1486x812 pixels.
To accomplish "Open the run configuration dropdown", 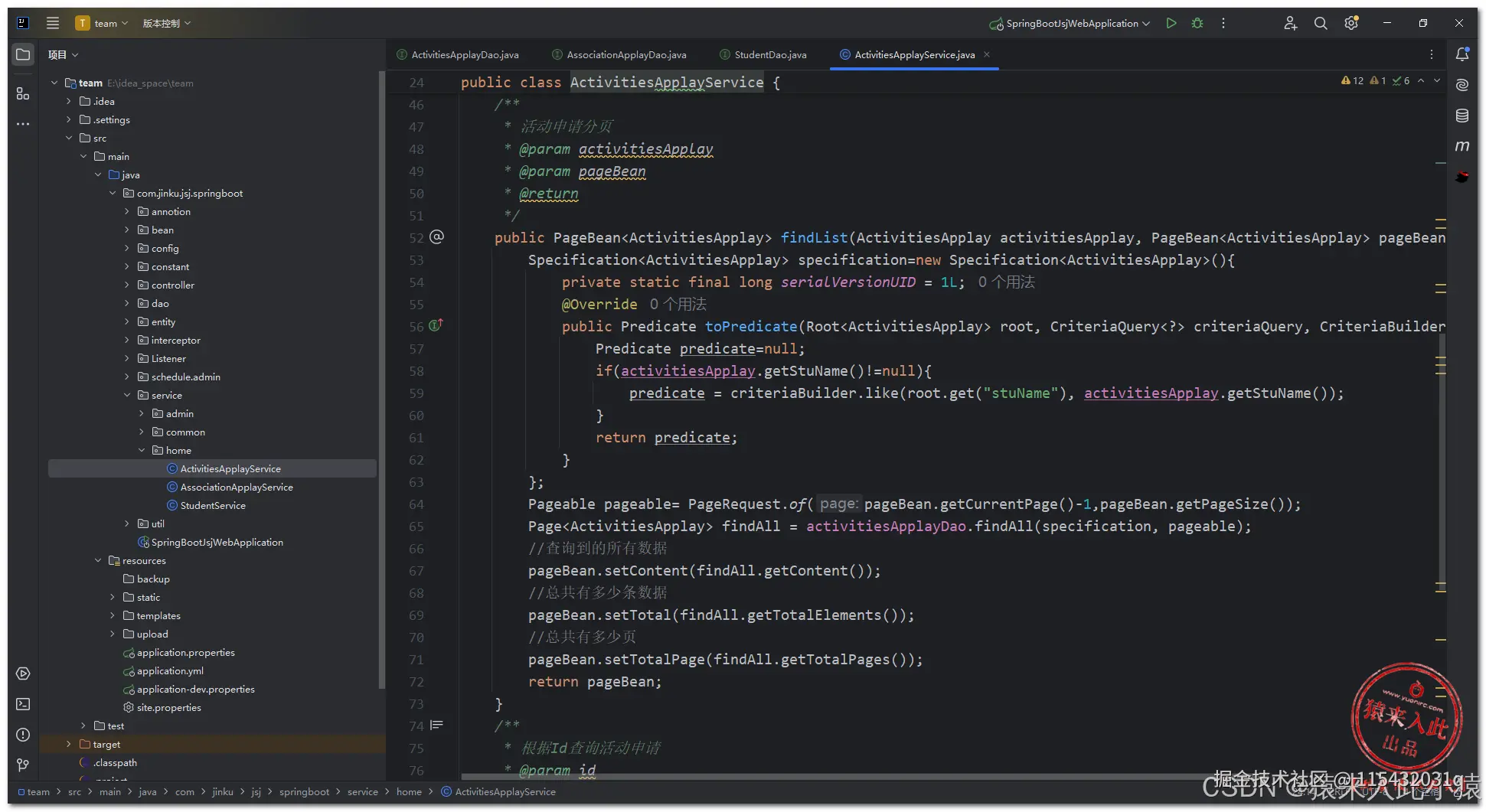I will 1070,23.
